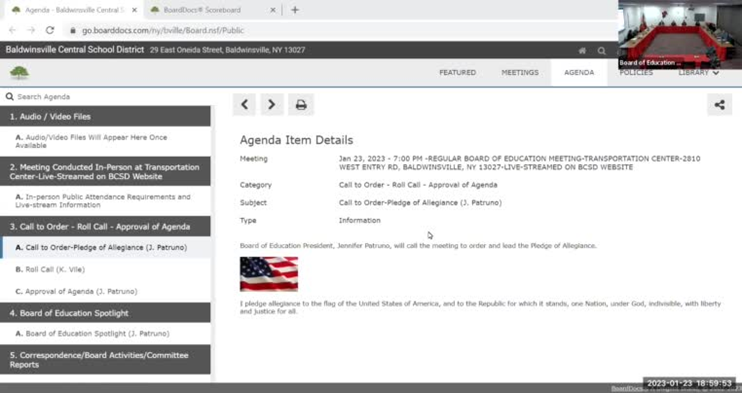Open the MEETINGS tab

tap(520, 72)
